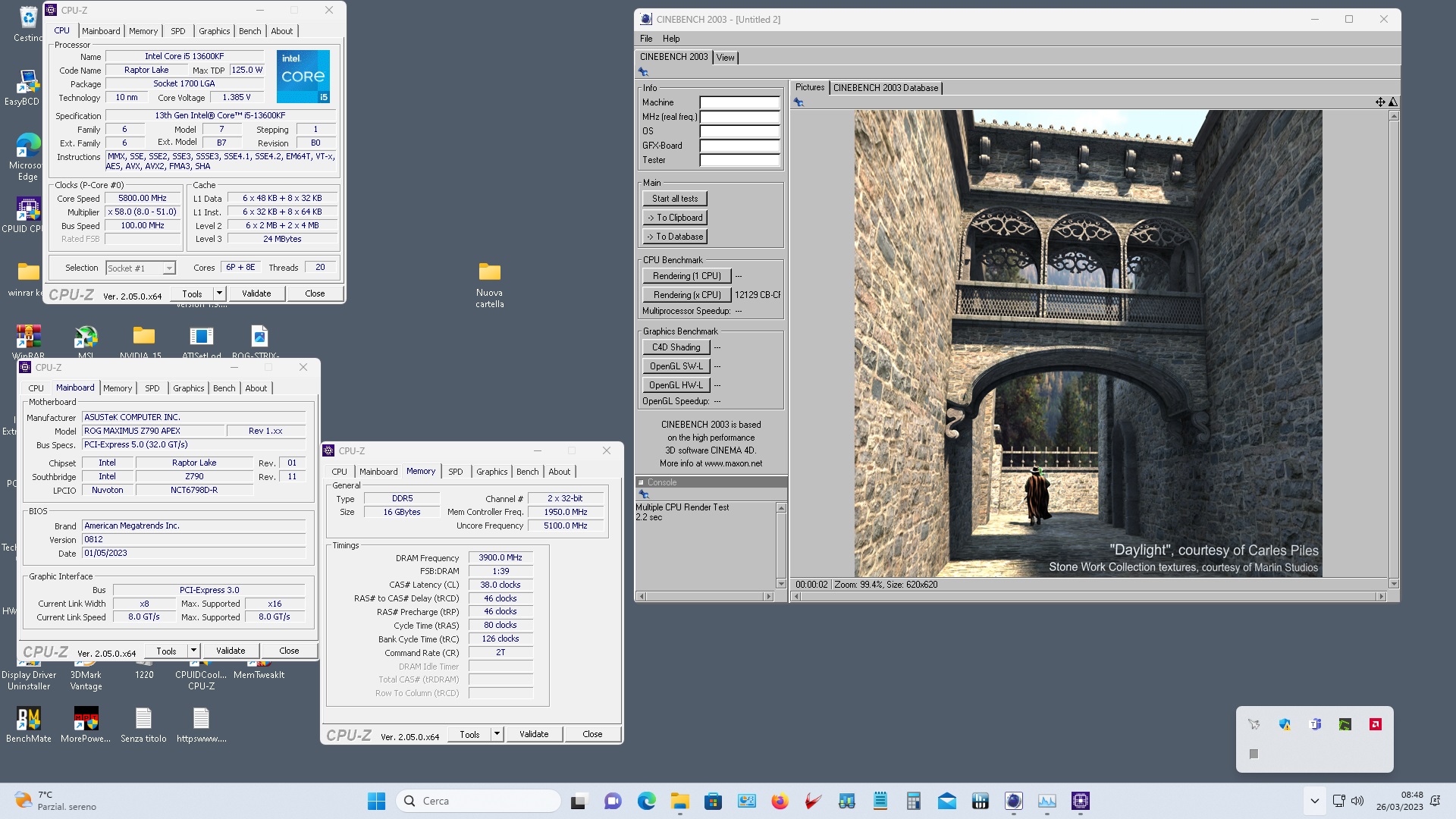This screenshot has height=819, width=1456.
Task: Select the ATISetLoad desktop icon
Action: coord(201,341)
